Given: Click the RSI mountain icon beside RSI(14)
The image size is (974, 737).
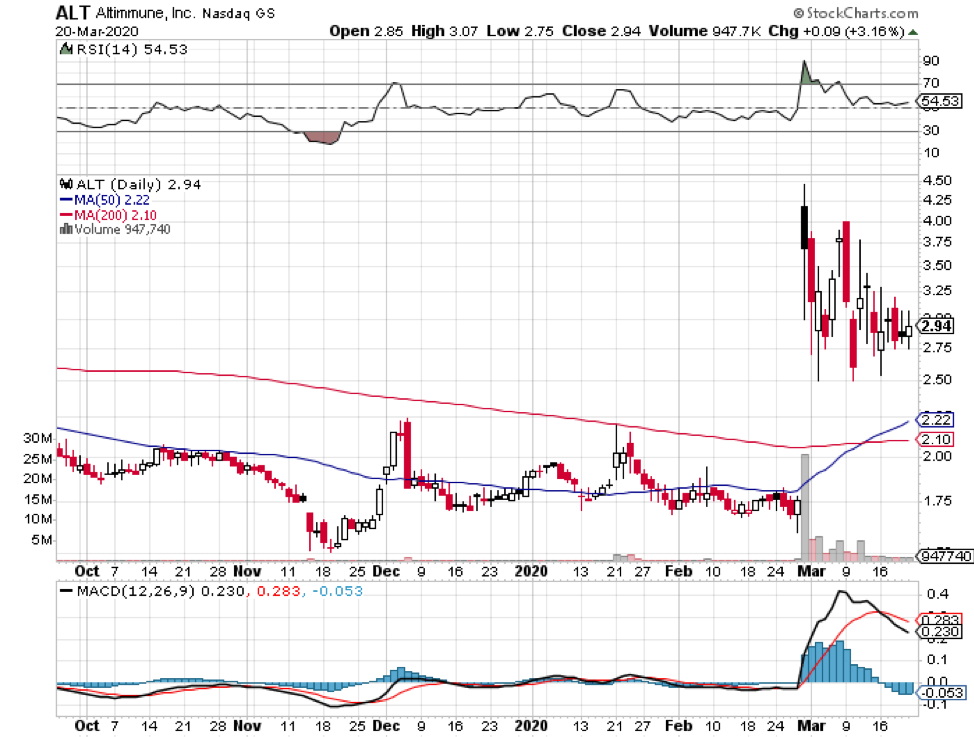Looking at the screenshot, I should 66,48.
